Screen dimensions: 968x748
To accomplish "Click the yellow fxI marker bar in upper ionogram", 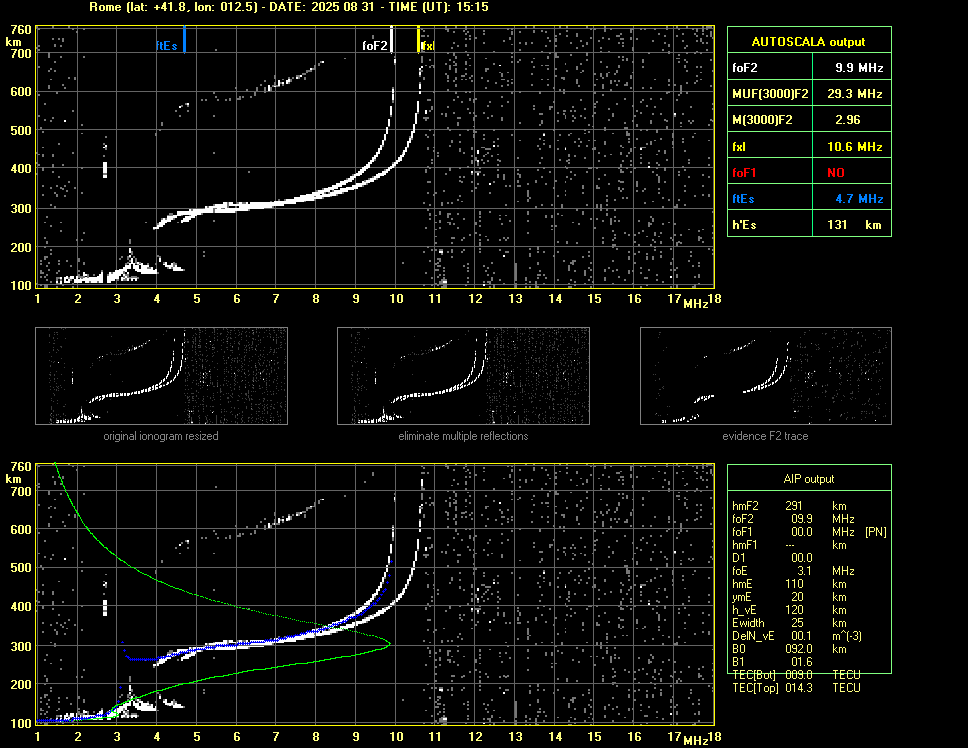I will 418,39.
